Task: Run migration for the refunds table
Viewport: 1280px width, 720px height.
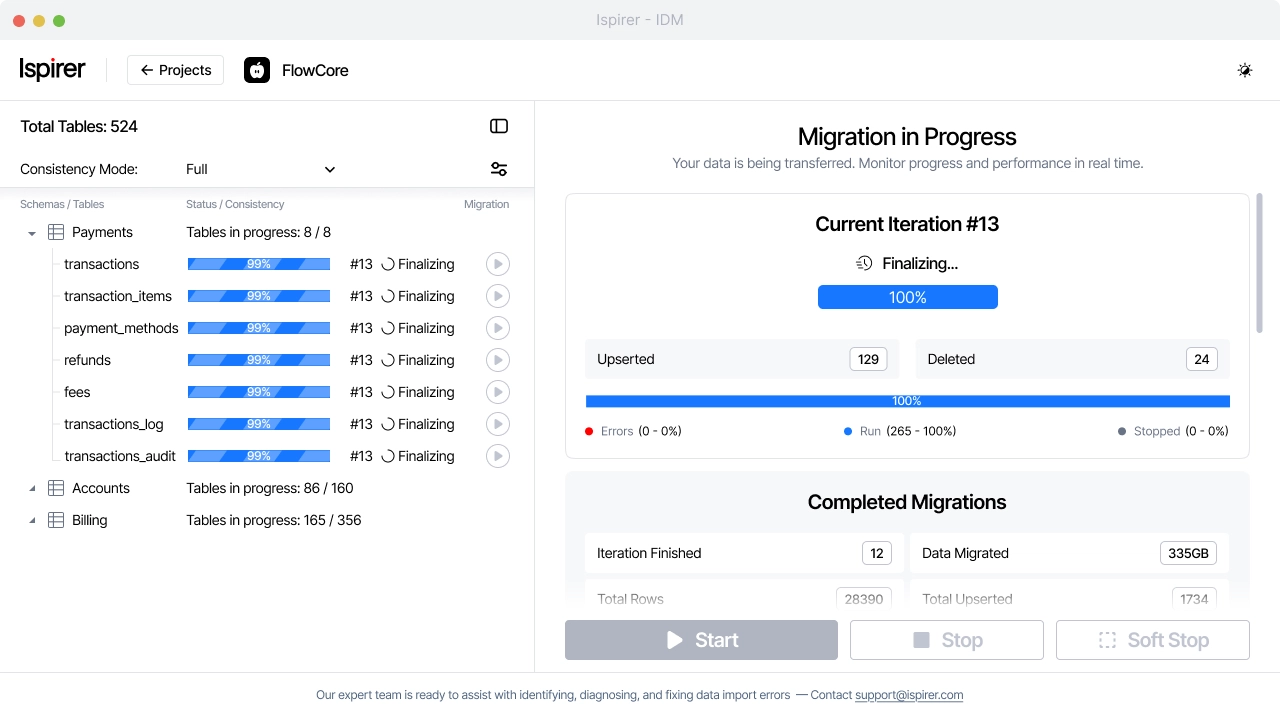Action: coord(497,359)
